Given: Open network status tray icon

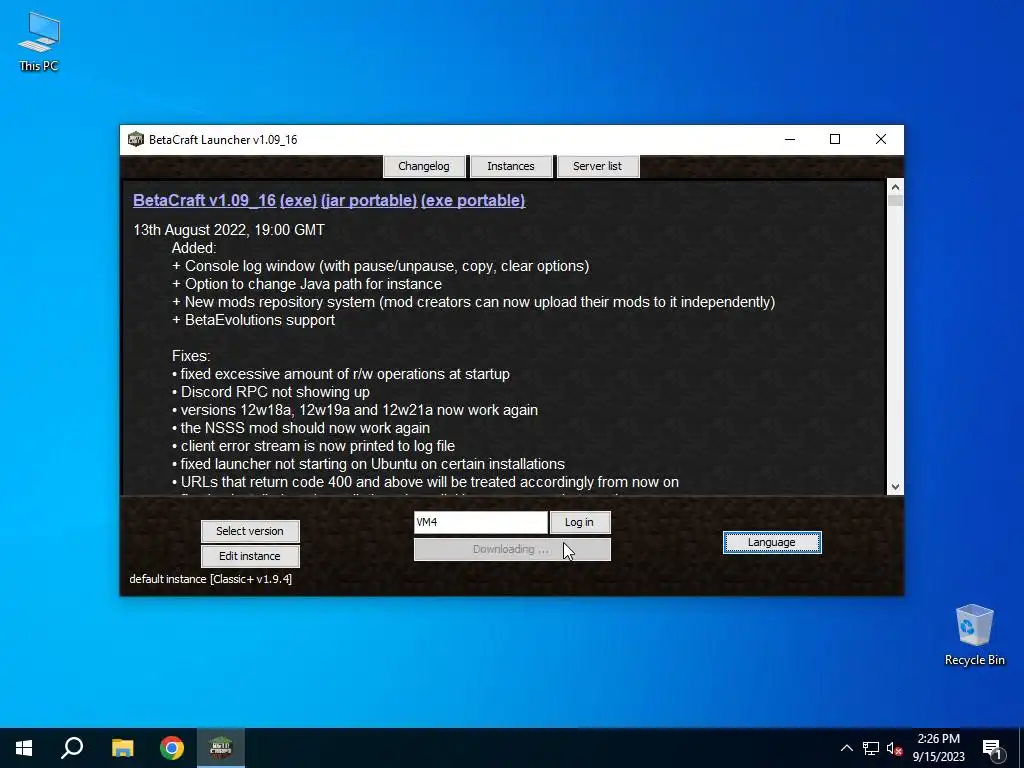Looking at the screenshot, I should point(871,748).
